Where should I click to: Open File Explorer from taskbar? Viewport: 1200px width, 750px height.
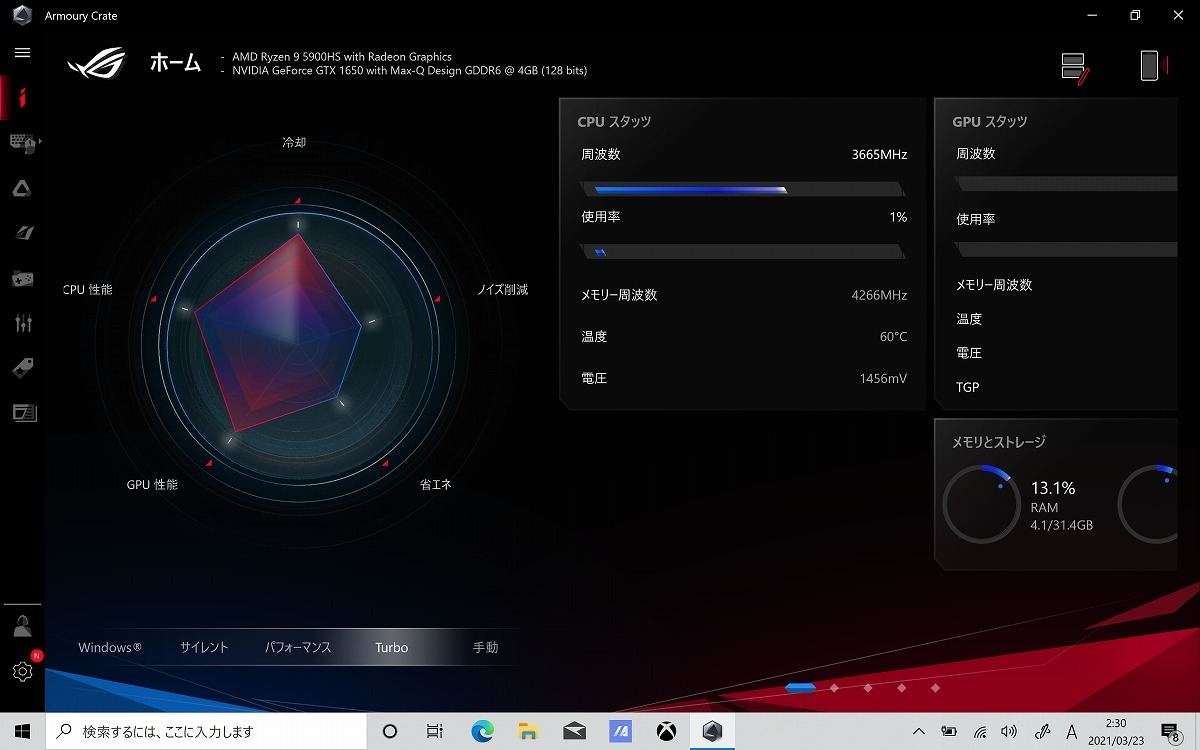click(x=529, y=731)
